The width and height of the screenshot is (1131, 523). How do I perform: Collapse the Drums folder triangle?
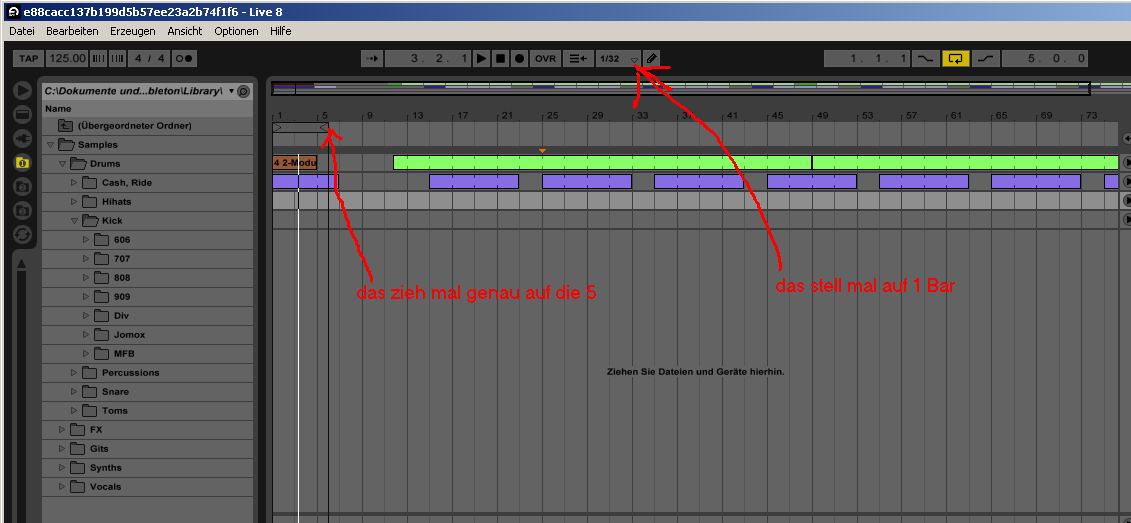[x=62, y=164]
